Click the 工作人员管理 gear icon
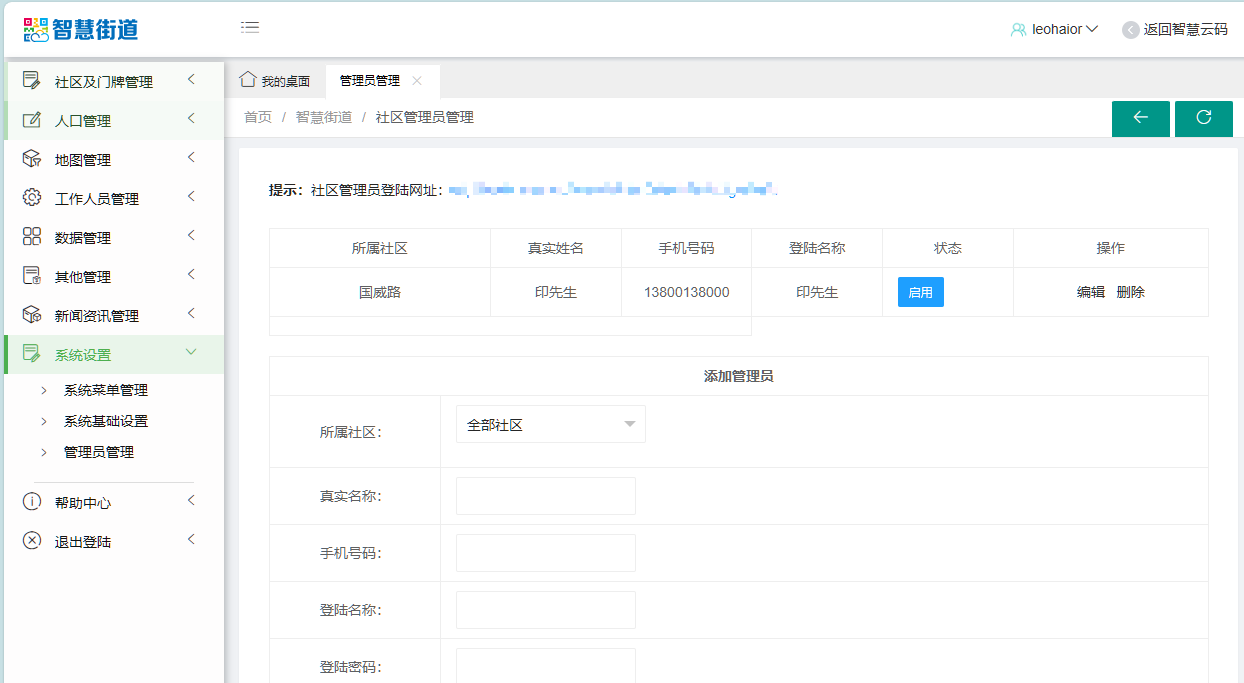 point(32,198)
